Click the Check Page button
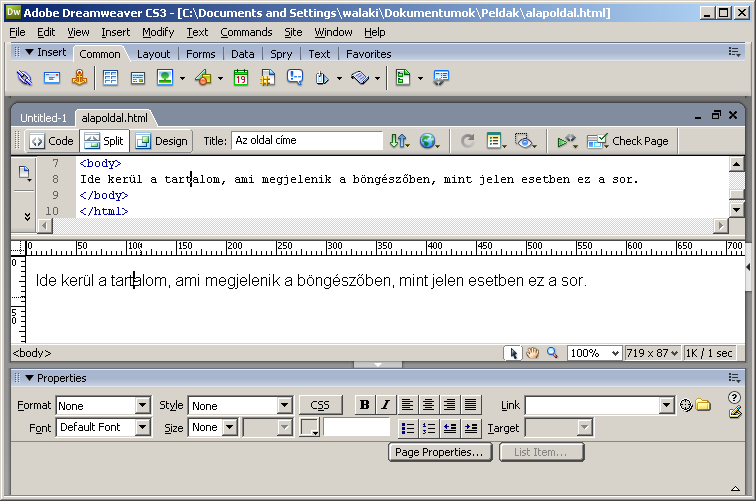756x501 pixels. (628, 141)
